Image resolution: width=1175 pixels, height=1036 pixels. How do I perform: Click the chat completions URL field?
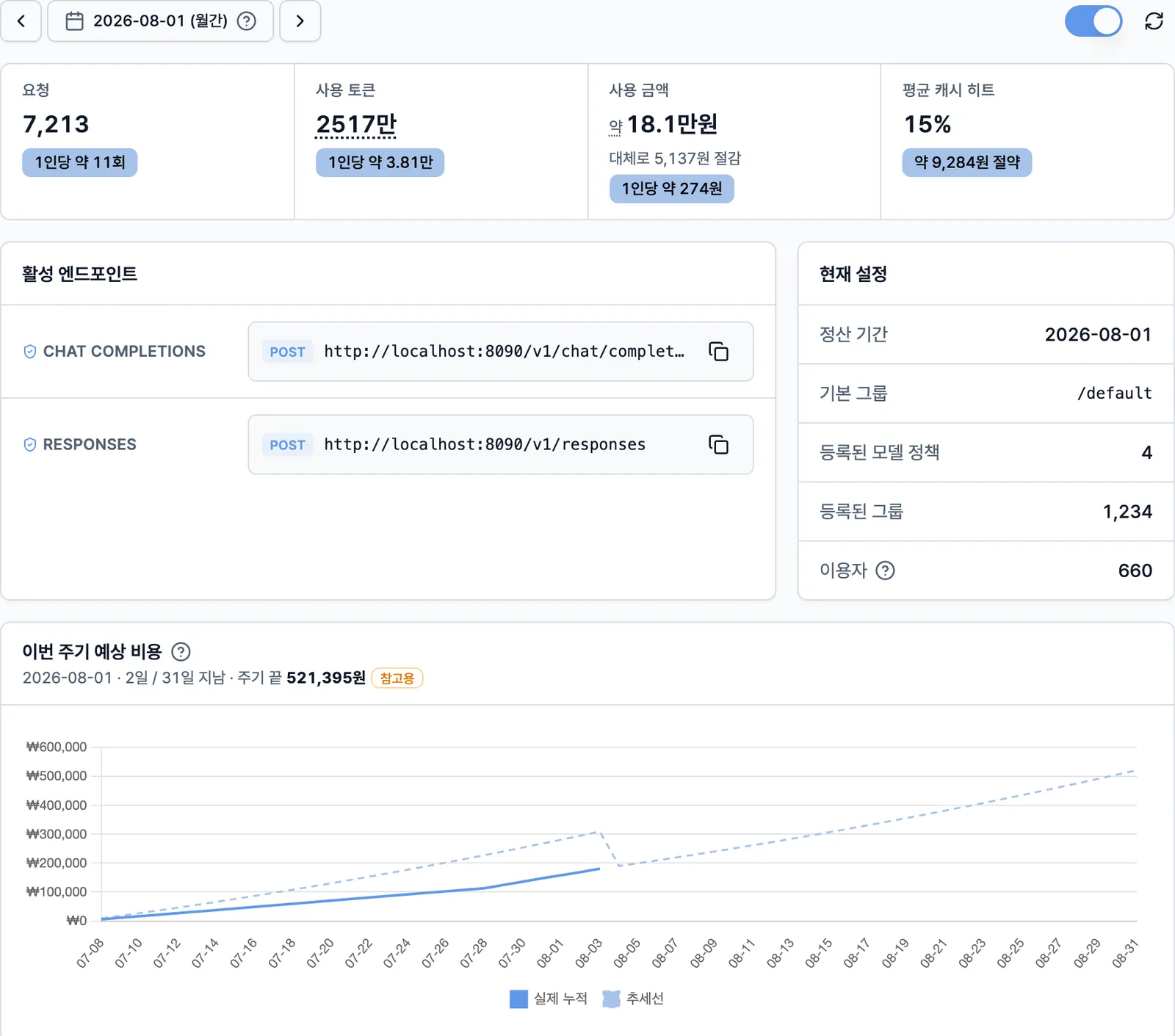coord(501,351)
